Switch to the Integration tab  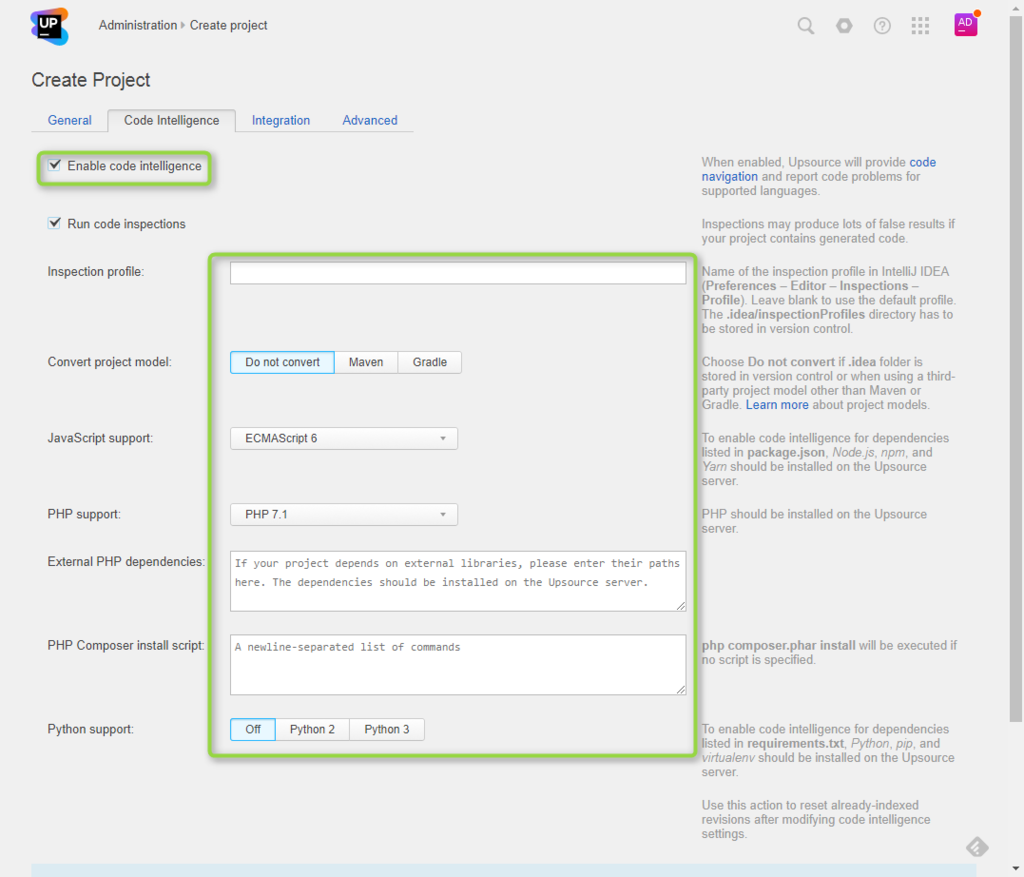point(281,120)
